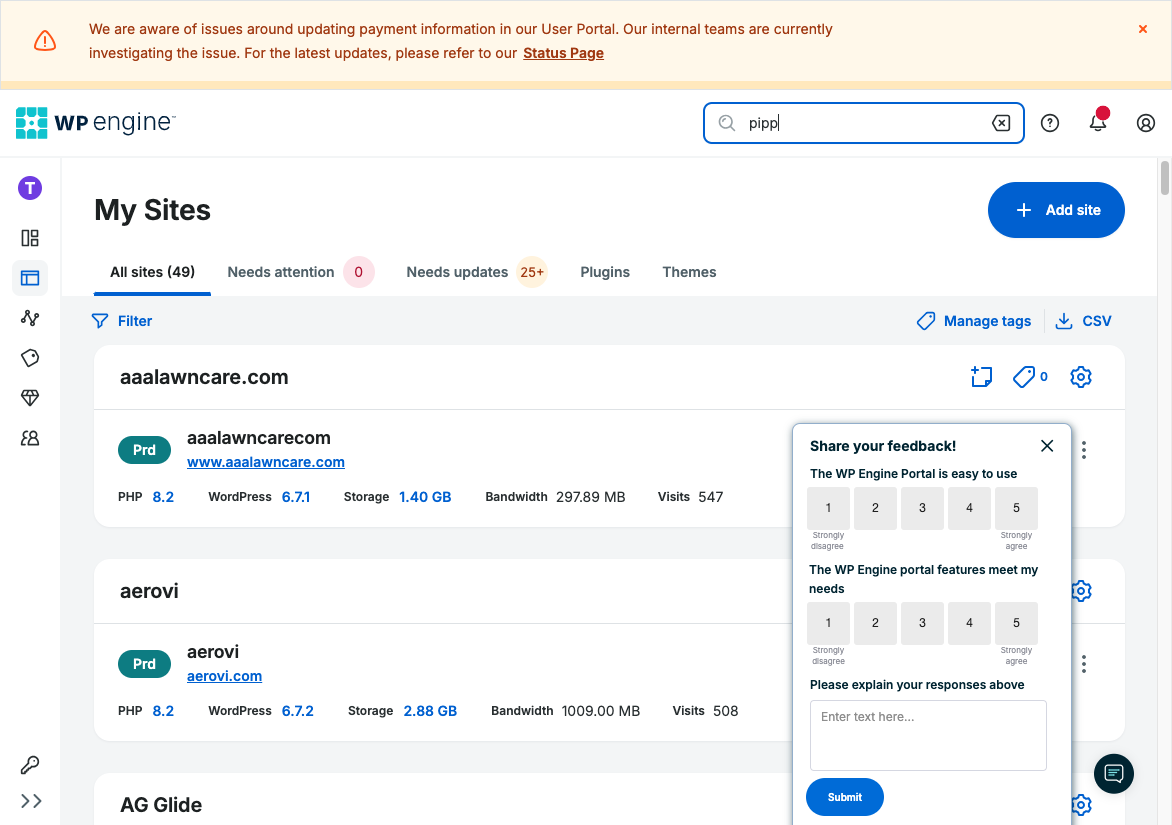This screenshot has width=1172, height=825.
Task: Click Manage tags
Action: pyautogui.click(x=973, y=321)
